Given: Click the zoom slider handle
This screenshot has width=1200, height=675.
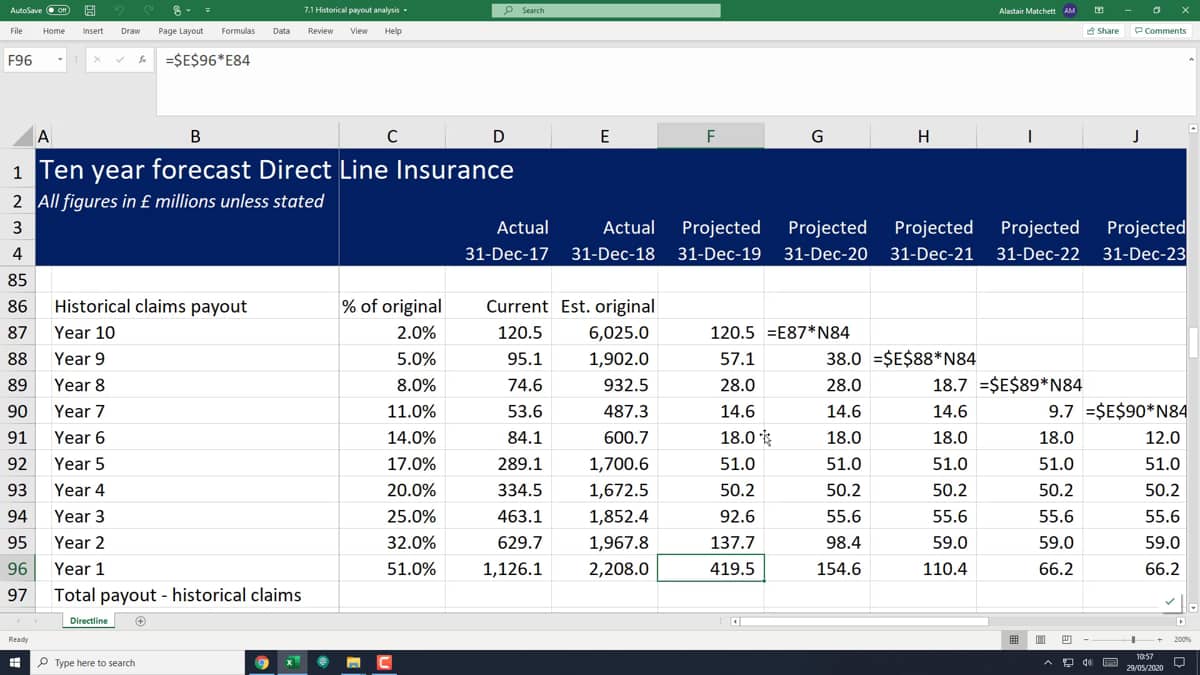Looking at the screenshot, I should [1133, 639].
